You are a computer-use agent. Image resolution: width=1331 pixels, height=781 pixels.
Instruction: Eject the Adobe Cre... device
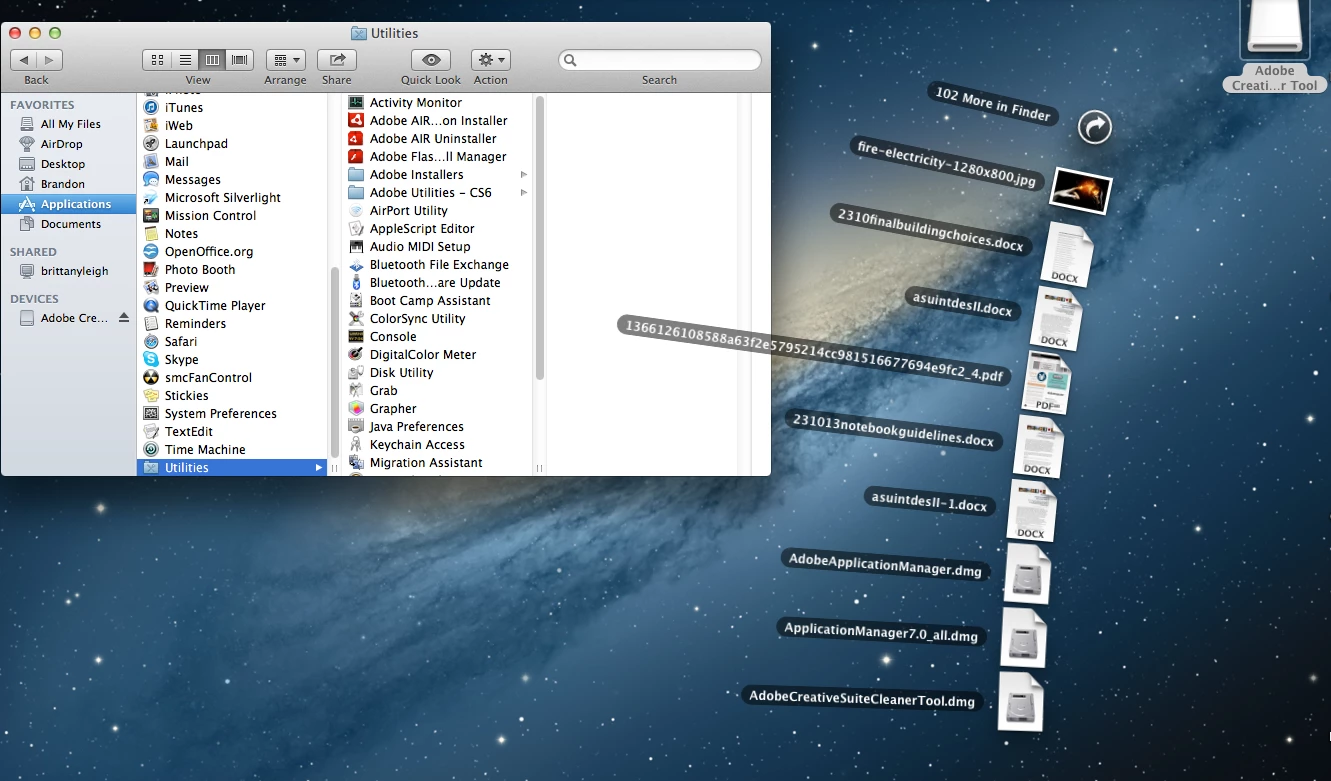[124, 318]
